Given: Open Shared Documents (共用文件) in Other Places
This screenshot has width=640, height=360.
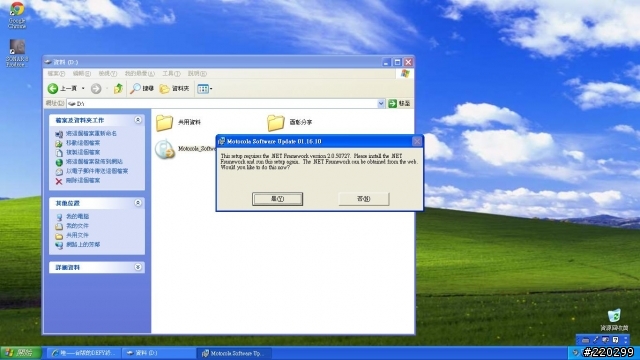Looking at the screenshot, I should (x=78, y=235).
